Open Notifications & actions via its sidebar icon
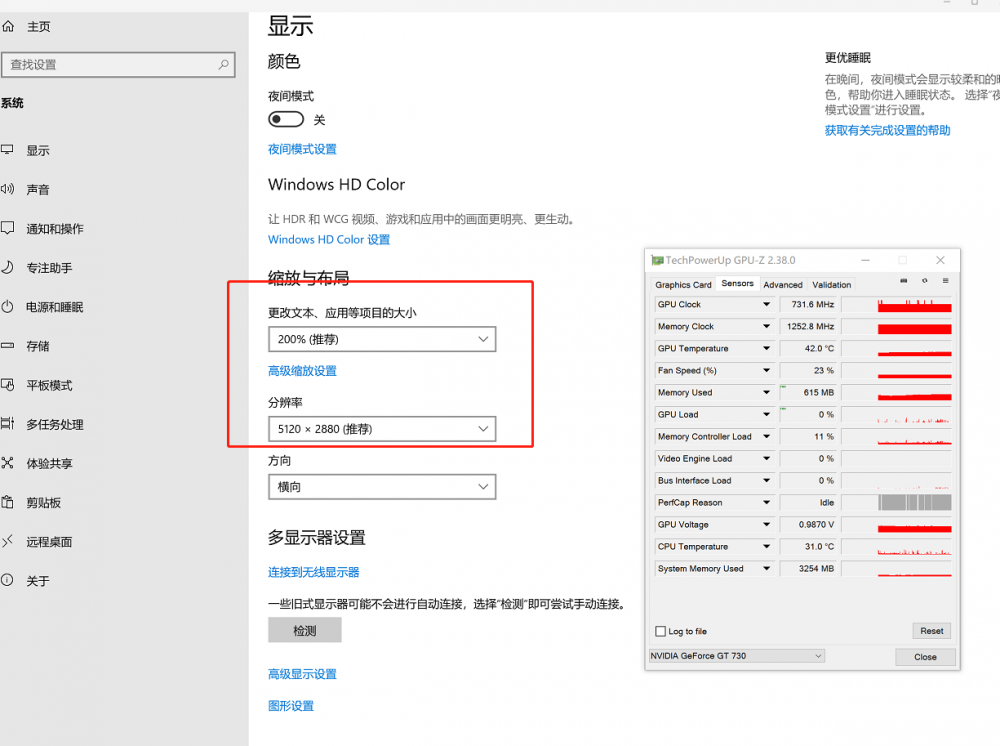 click(8, 228)
